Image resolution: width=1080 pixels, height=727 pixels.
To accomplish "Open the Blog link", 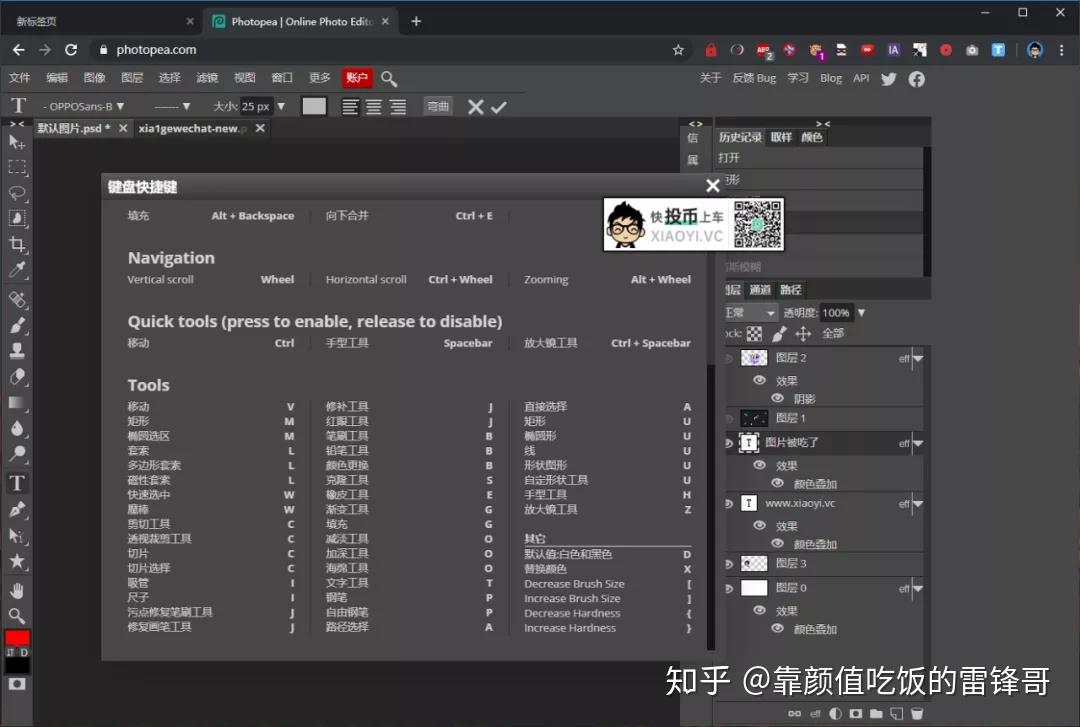I will click(x=831, y=78).
